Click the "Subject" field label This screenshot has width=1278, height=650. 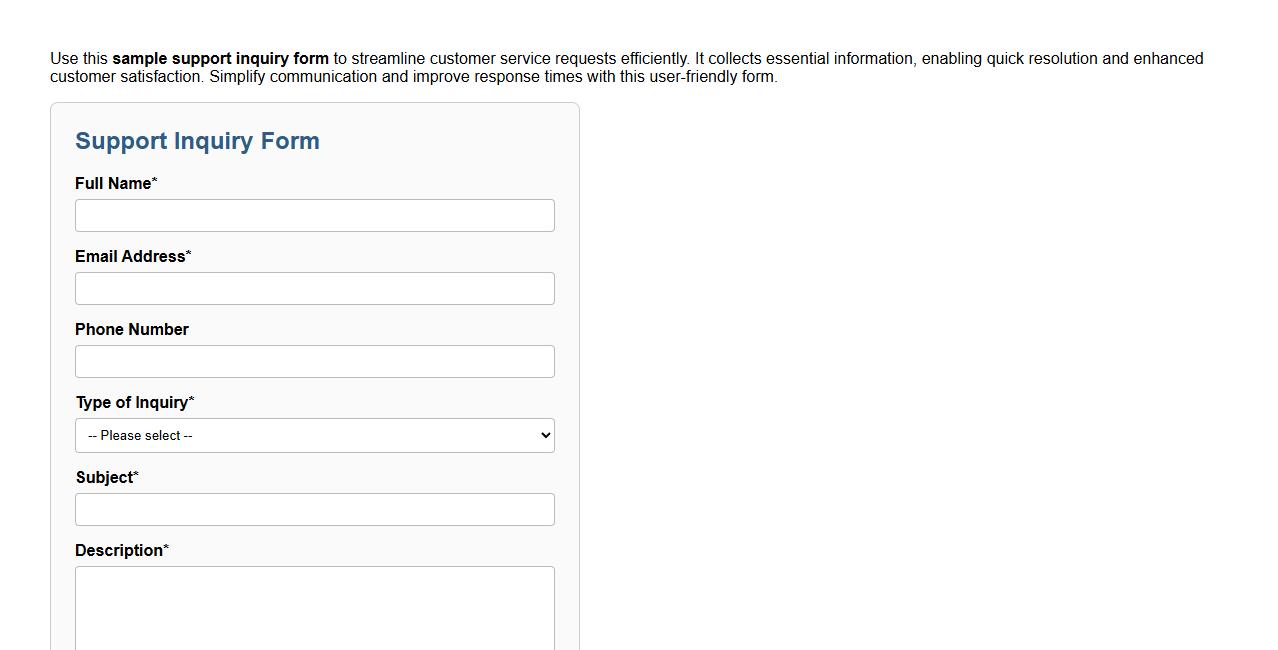102,477
